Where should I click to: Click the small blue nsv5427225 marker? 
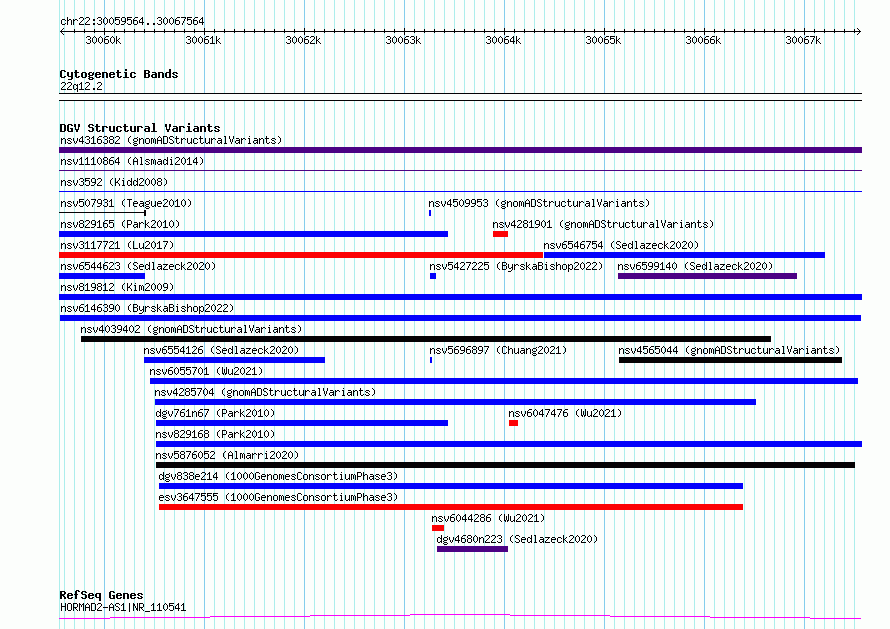pyautogui.click(x=433, y=276)
